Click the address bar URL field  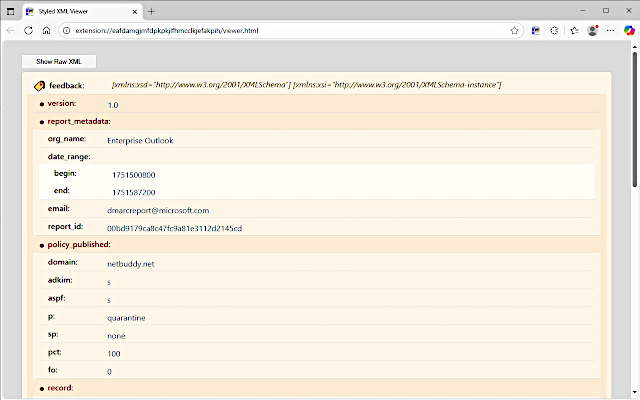click(290, 31)
